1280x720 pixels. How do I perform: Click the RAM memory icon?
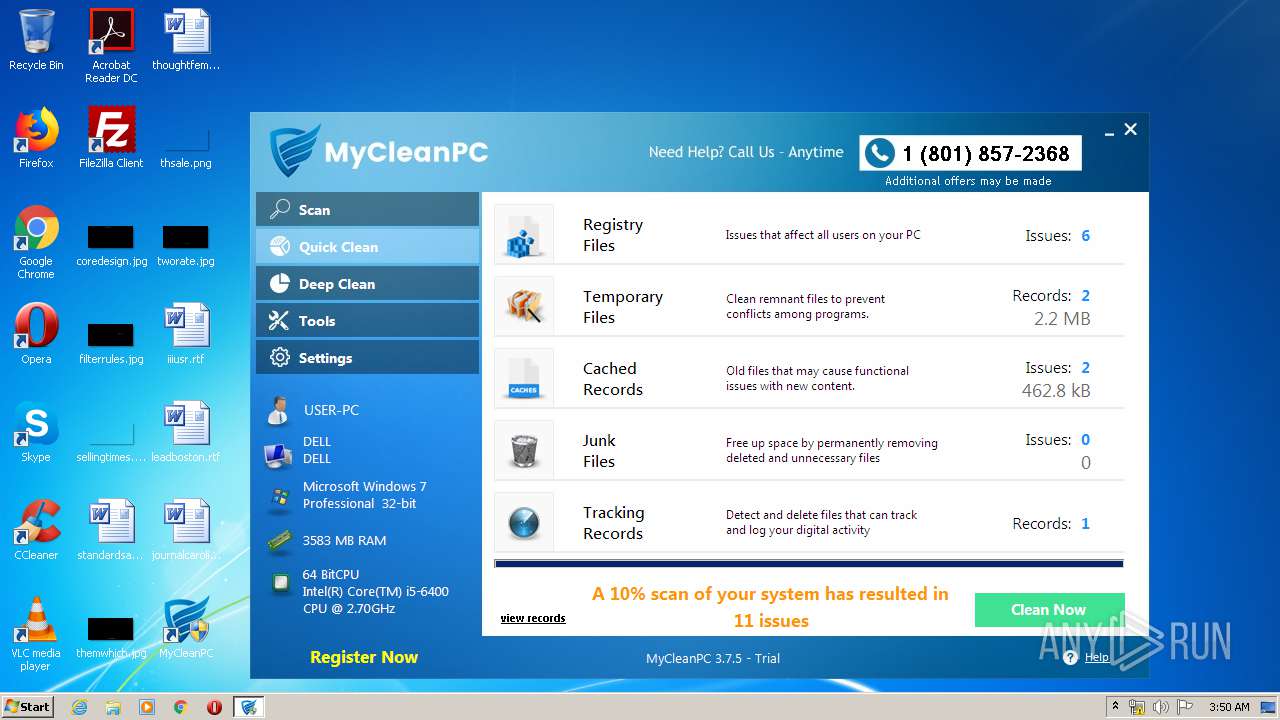(279, 541)
